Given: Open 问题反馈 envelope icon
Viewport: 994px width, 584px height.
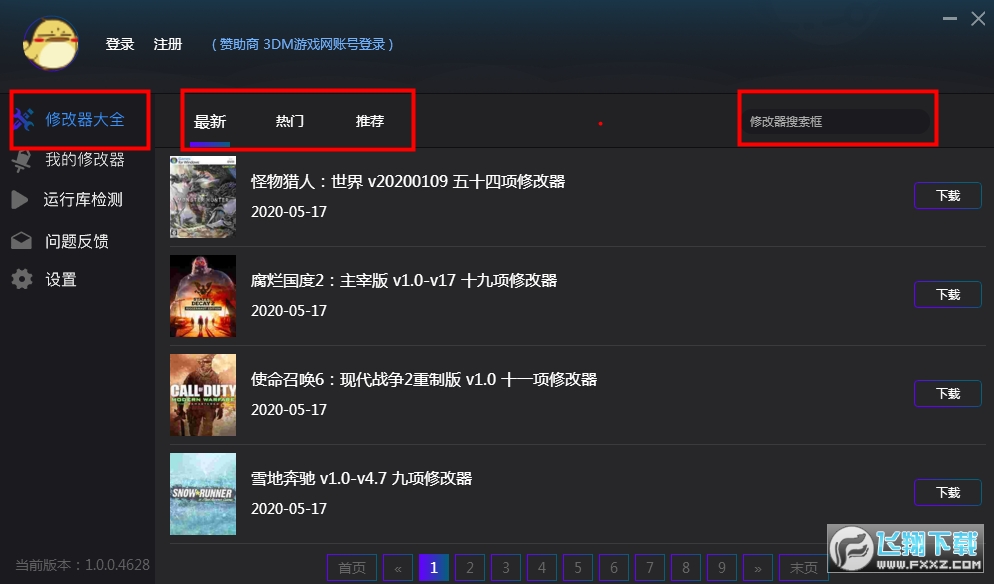Looking at the screenshot, I should (x=21, y=241).
